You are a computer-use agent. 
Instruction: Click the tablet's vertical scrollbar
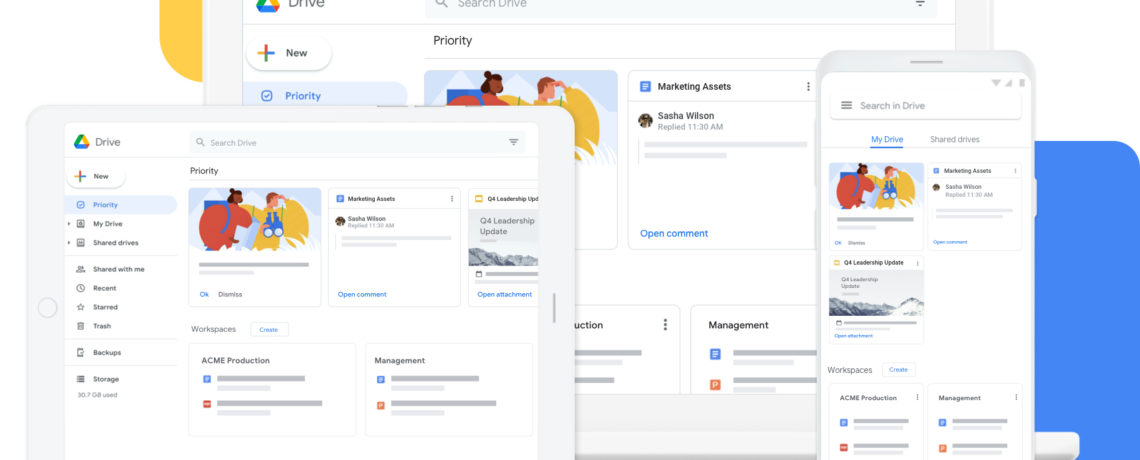pos(554,307)
